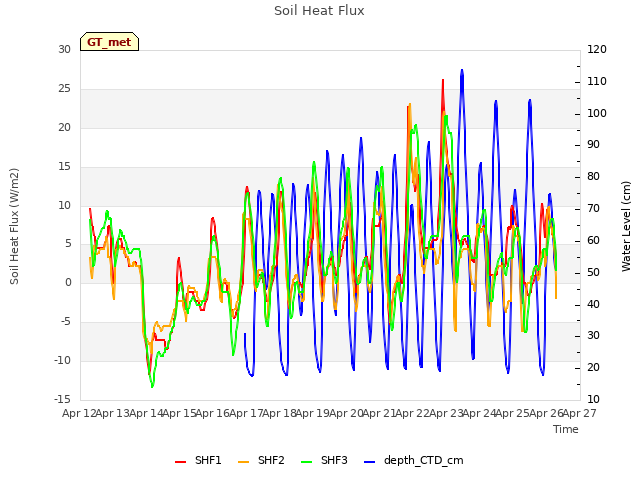
Task: Click the orange SHF2 legend marker
Action: 243,462
